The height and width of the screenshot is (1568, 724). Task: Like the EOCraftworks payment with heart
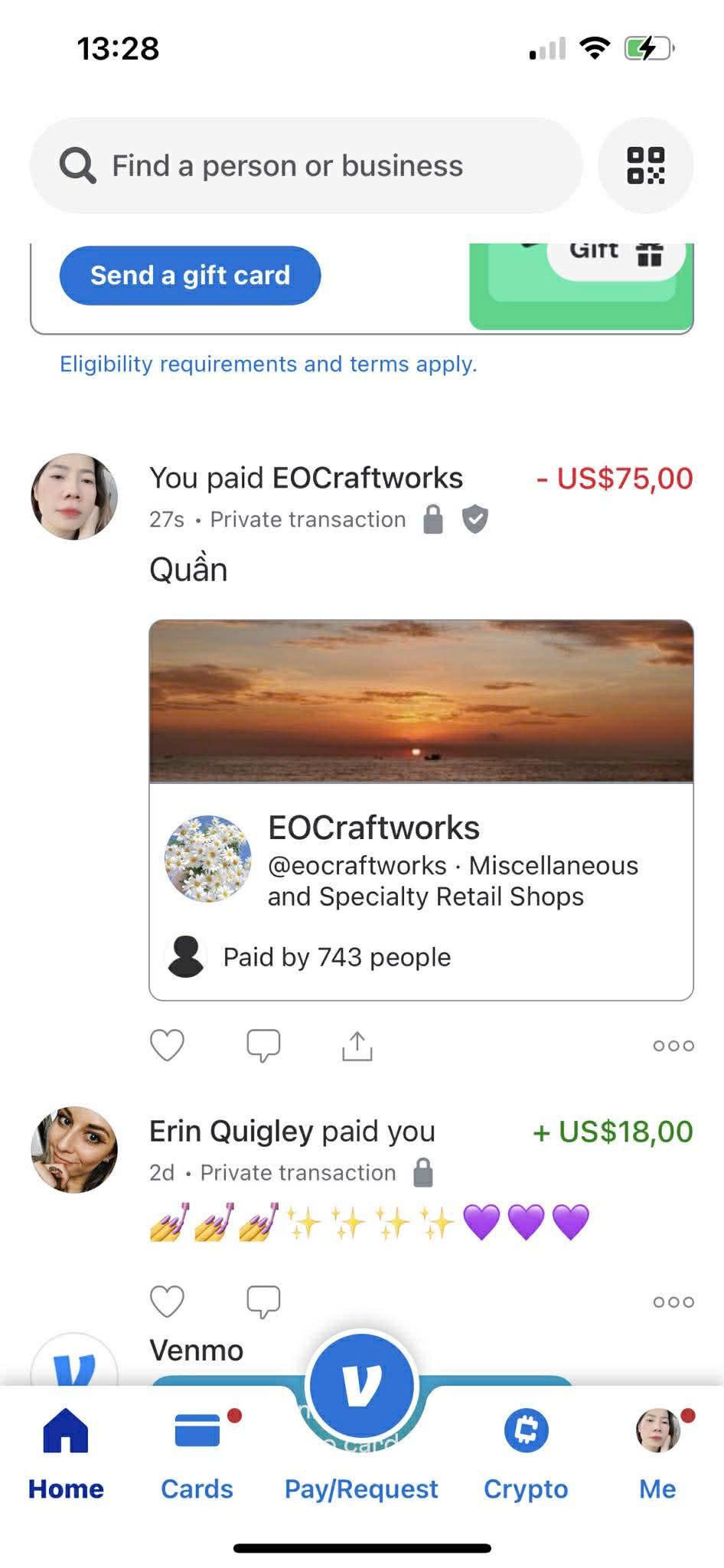[x=167, y=1045]
